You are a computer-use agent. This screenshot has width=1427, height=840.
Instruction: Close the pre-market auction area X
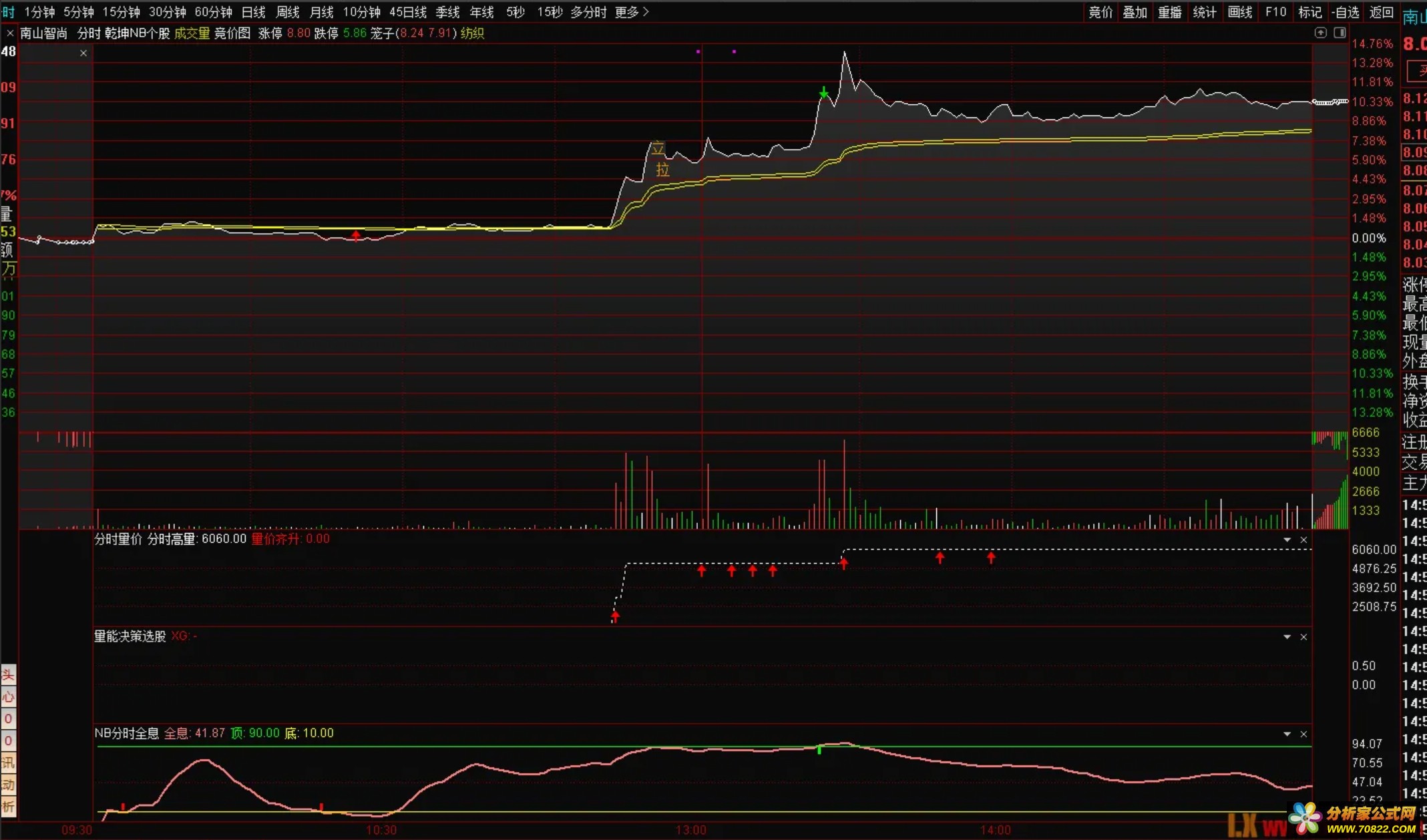(83, 53)
